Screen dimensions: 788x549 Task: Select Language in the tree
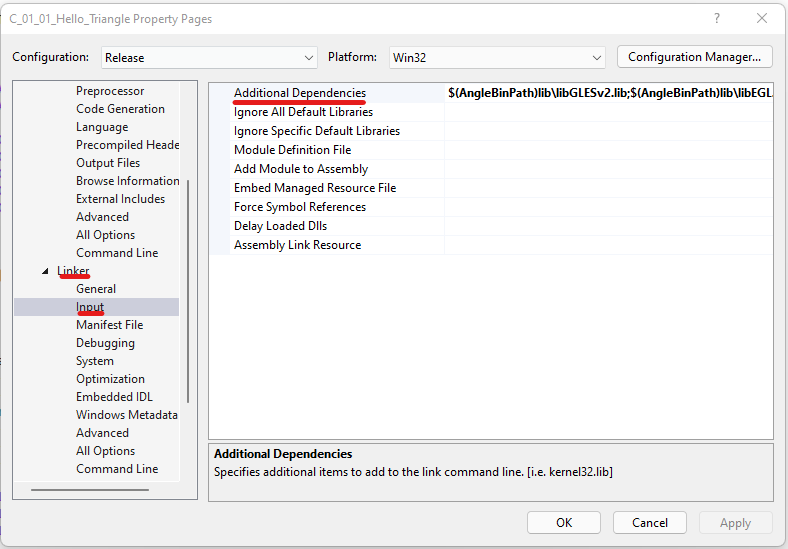coord(102,127)
